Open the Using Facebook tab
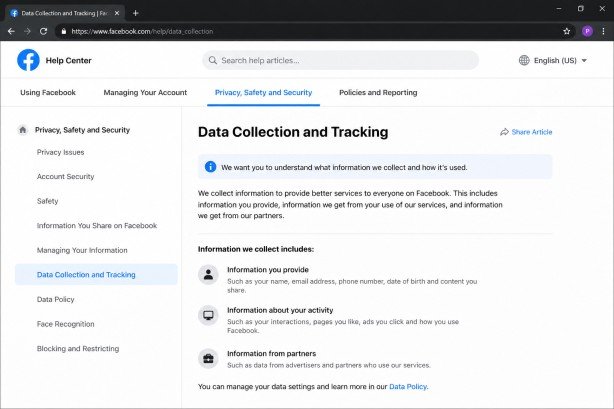The image size is (614, 409). coord(48,92)
